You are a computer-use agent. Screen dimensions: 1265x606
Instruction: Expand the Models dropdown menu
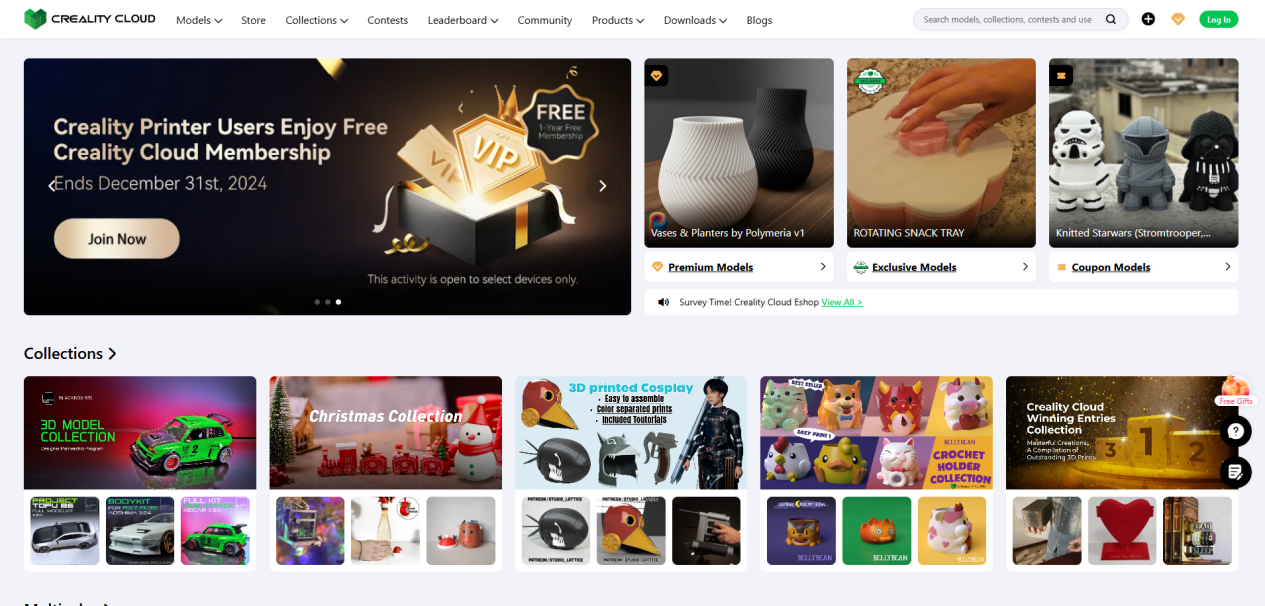(x=199, y=20)
